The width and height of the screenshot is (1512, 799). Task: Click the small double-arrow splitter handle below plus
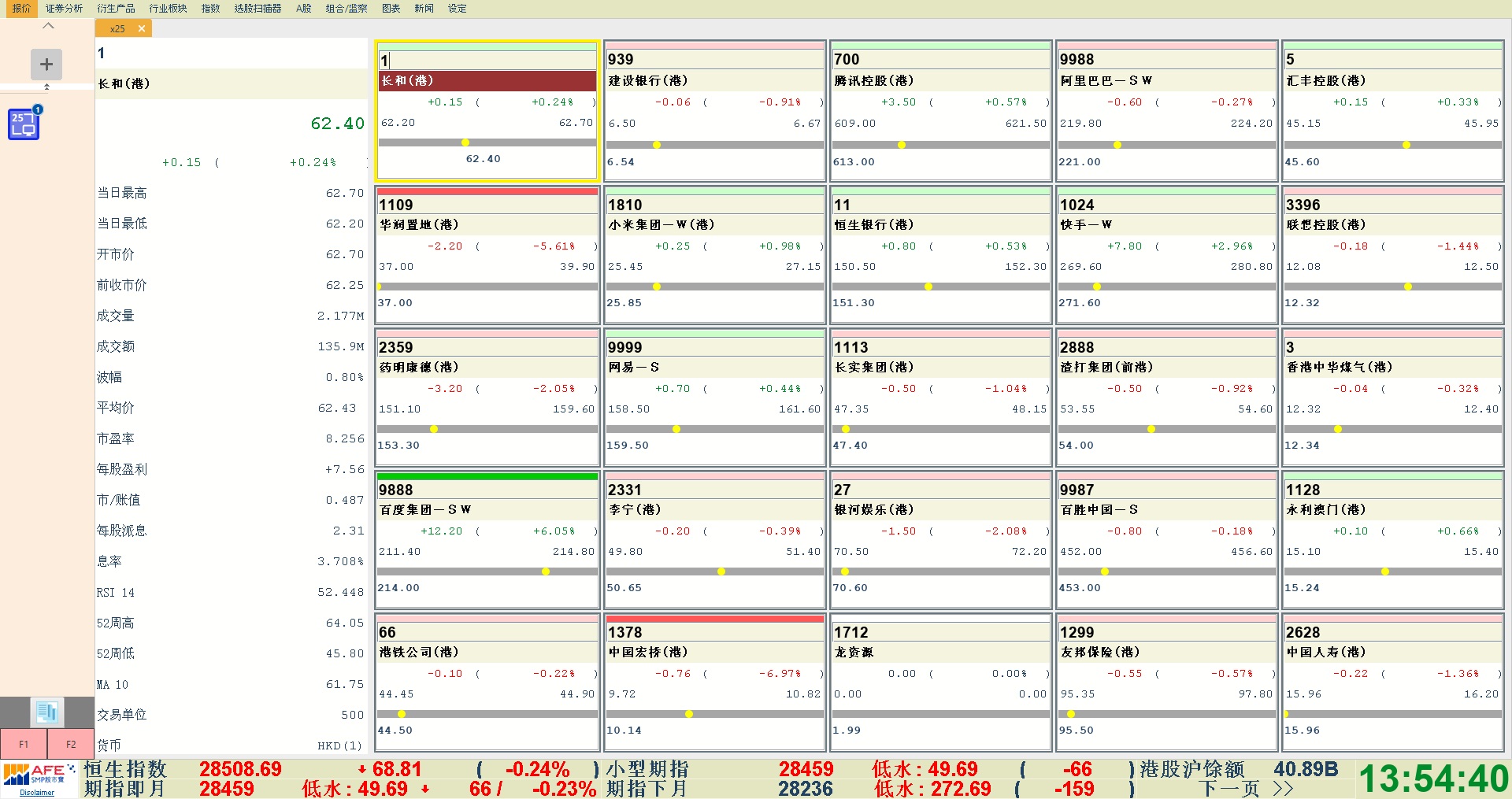46,87
